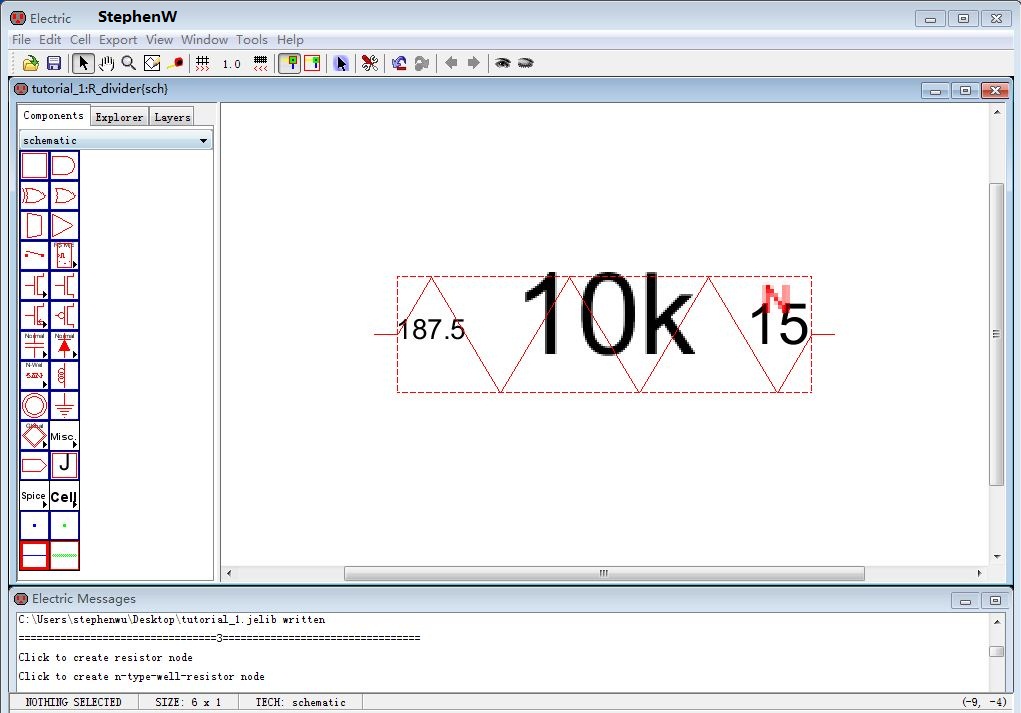Toggle the open-eye see-all-layers icon
Screen dimensions: 1021x713
(503, 63)
